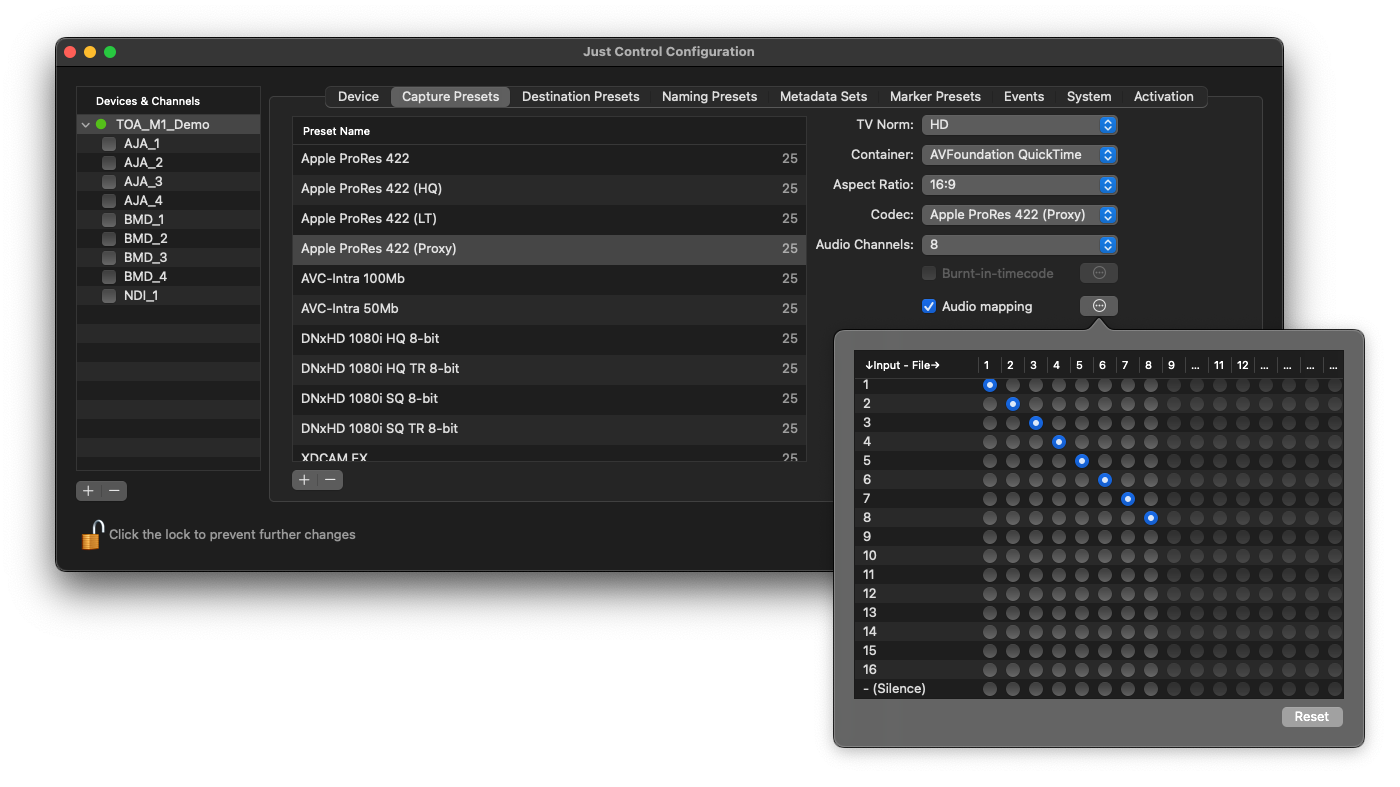
Task: Enable the BMD_1 channel checkbox
Action: (109, 220)
